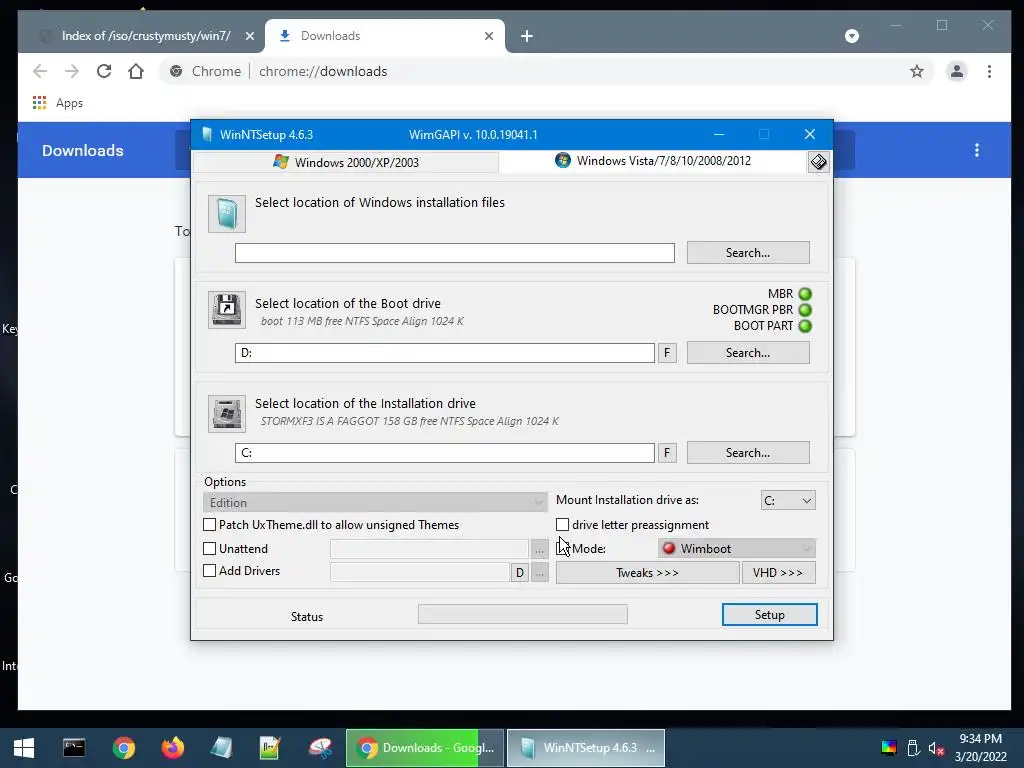
Task: Open the Windows Start menu
Action: coord(24,748)
